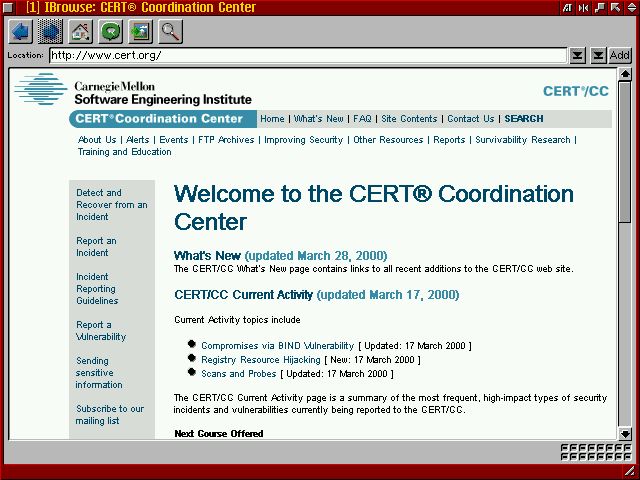
Task: Click the network status indicator grid
Action: pos(596,453)
